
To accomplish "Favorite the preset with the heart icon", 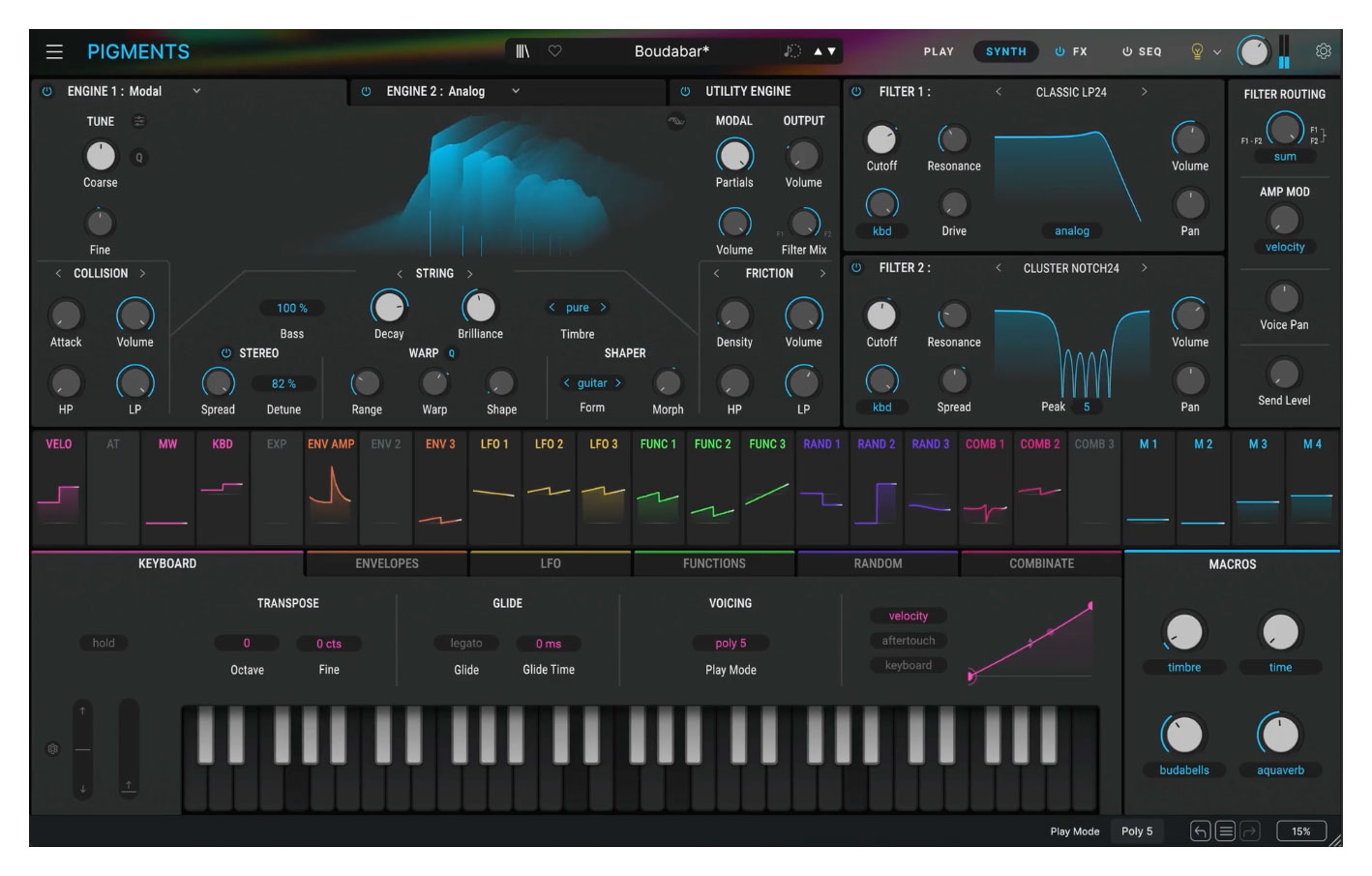I will [555, 51].
